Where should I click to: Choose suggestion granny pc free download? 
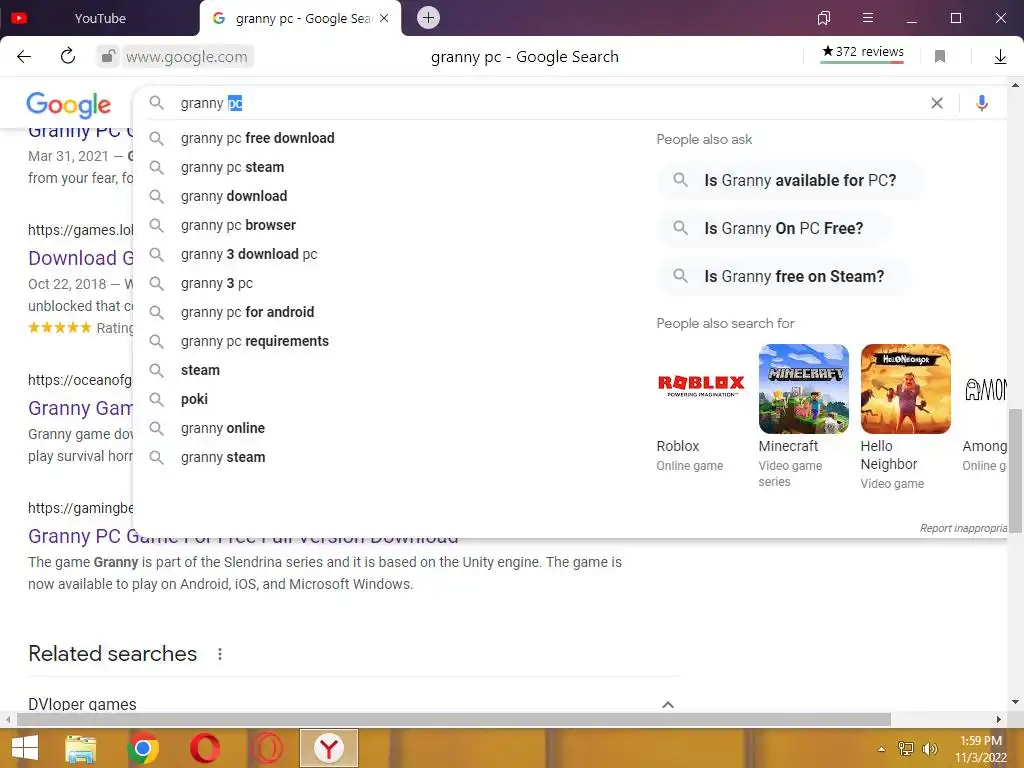point(257,138)
